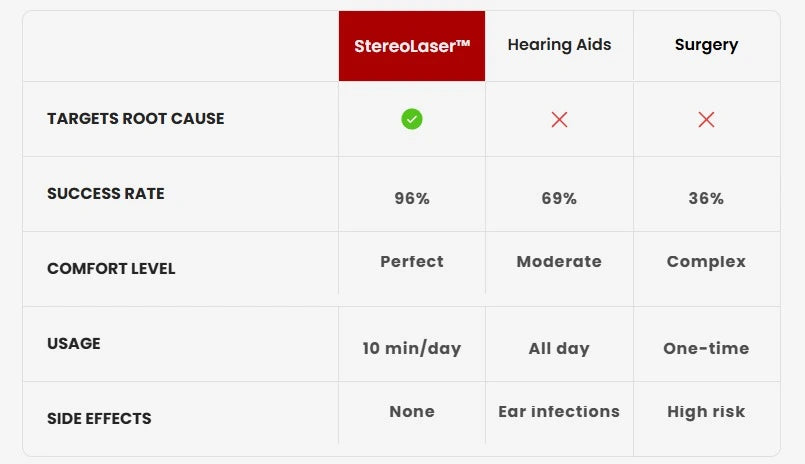Click the TARGETS ROOT CAUSE row label
This screenshot has width=805, height=464.
pos(136,119)
